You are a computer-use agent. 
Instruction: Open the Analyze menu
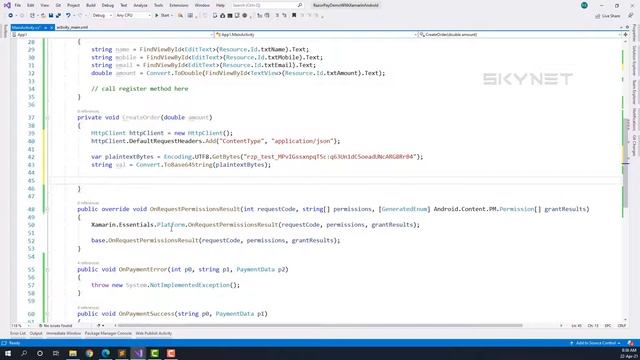pyautogui.click(x=140, y=5)
